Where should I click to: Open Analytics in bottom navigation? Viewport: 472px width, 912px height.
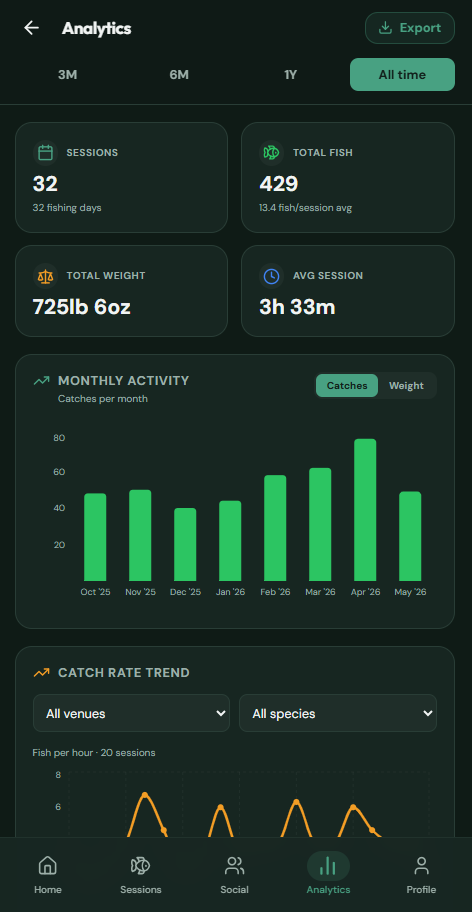(328, 874)
